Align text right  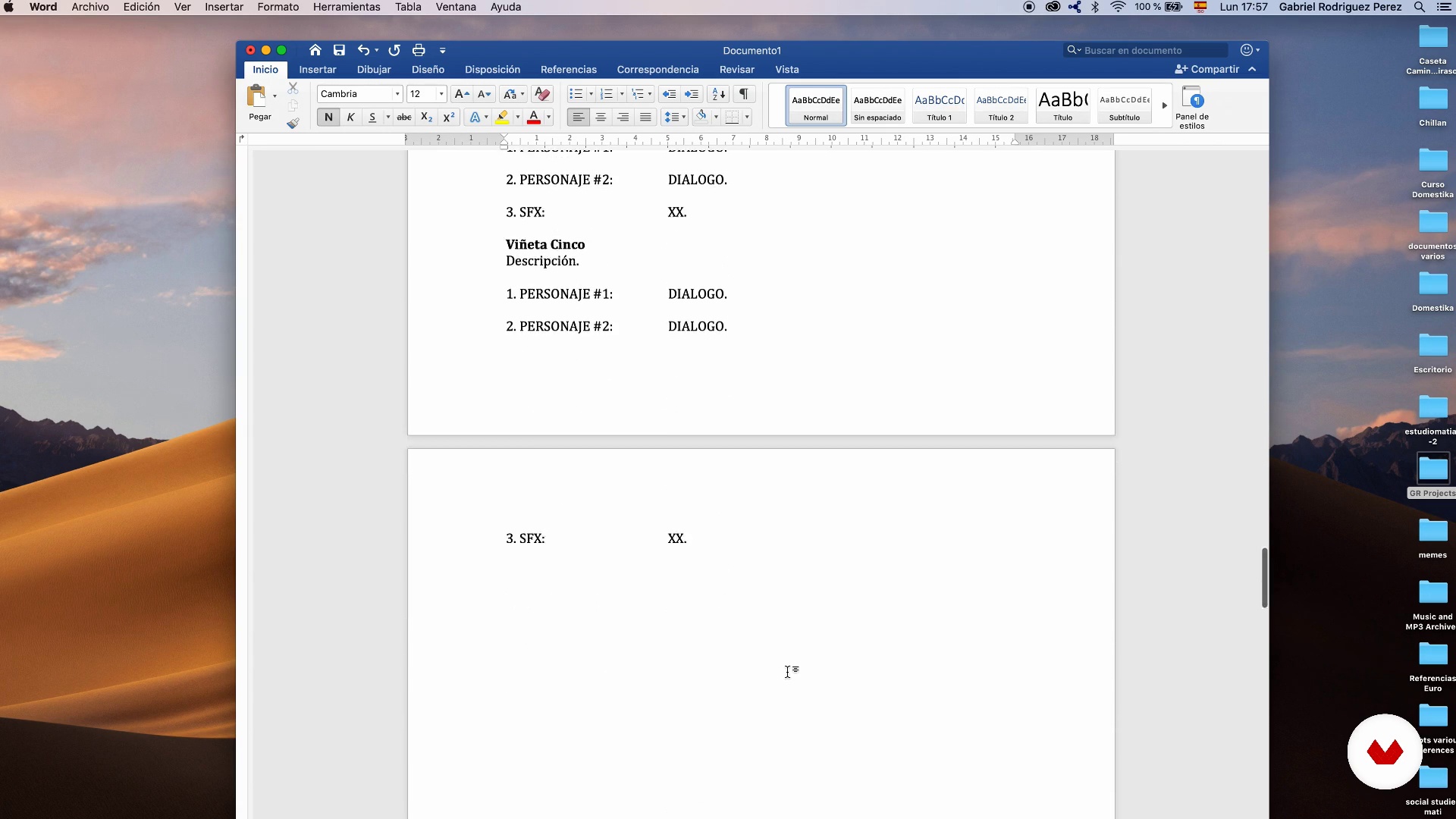(623, 117)
